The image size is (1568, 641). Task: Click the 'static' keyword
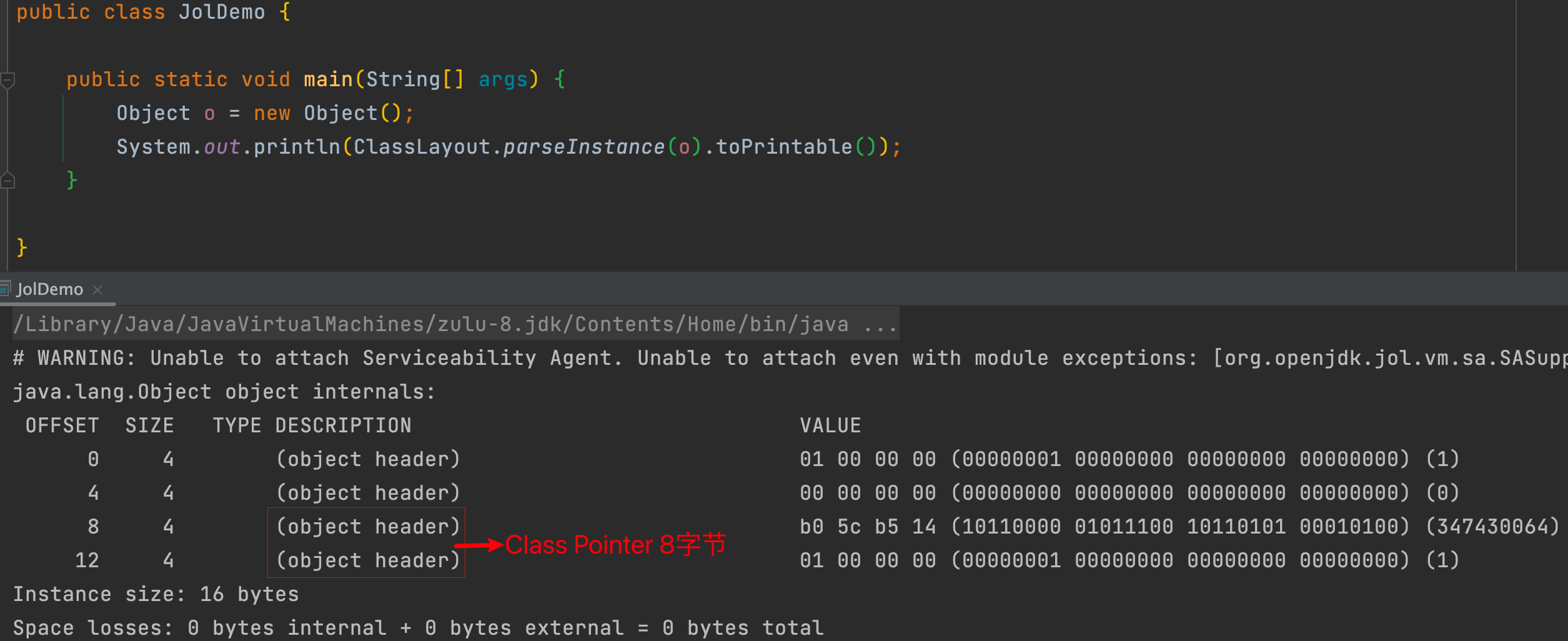191,79
